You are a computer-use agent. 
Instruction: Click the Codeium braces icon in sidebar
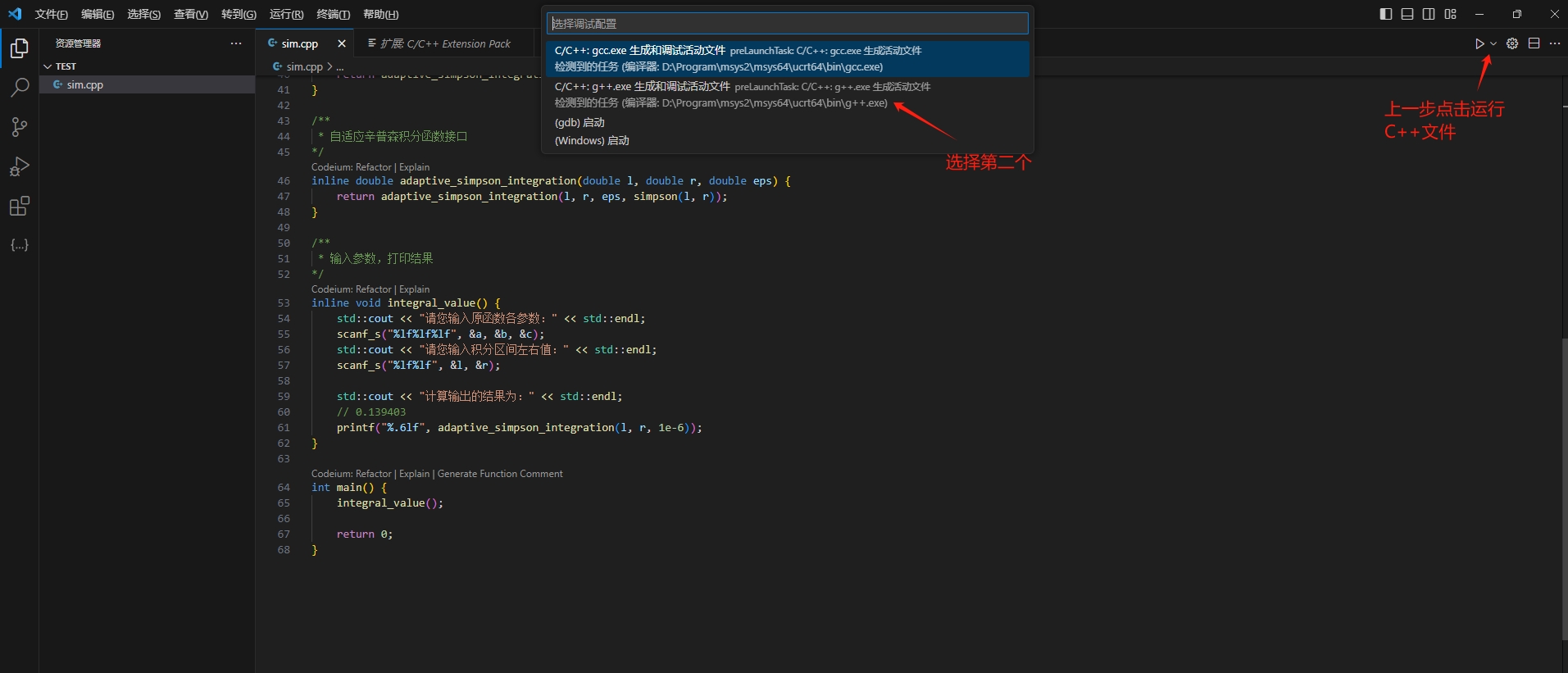point(19,245)
